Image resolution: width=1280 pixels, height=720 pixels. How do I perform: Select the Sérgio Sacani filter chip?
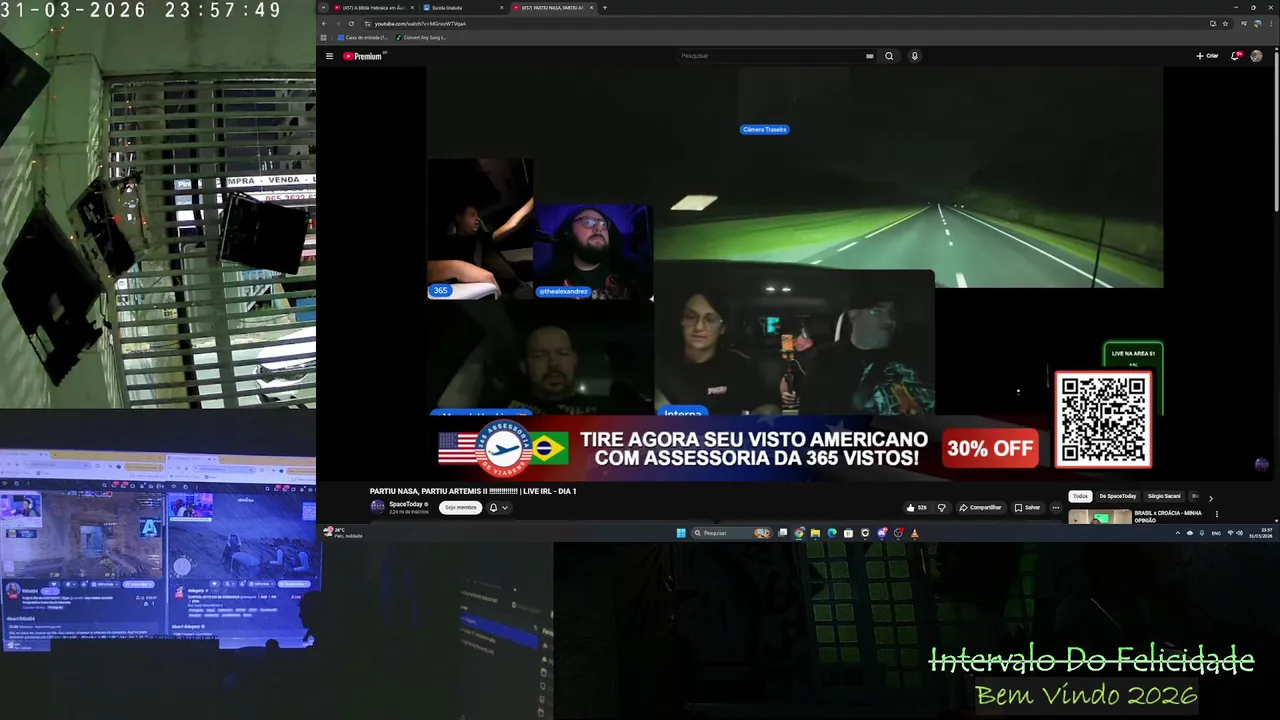tap(1164, 496)
